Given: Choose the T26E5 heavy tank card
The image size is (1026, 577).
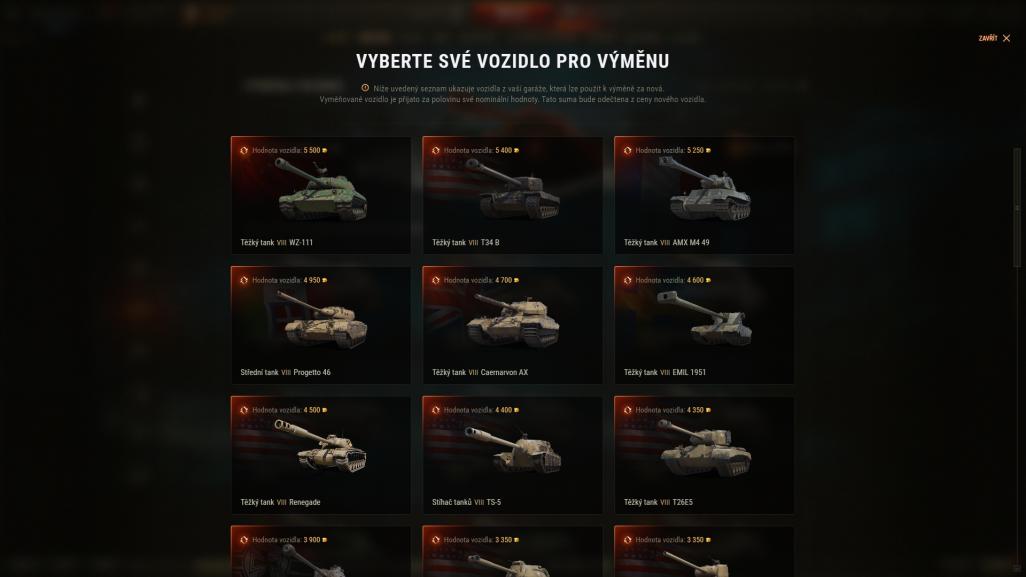Looking at the screenshot, I should point(704,455).
